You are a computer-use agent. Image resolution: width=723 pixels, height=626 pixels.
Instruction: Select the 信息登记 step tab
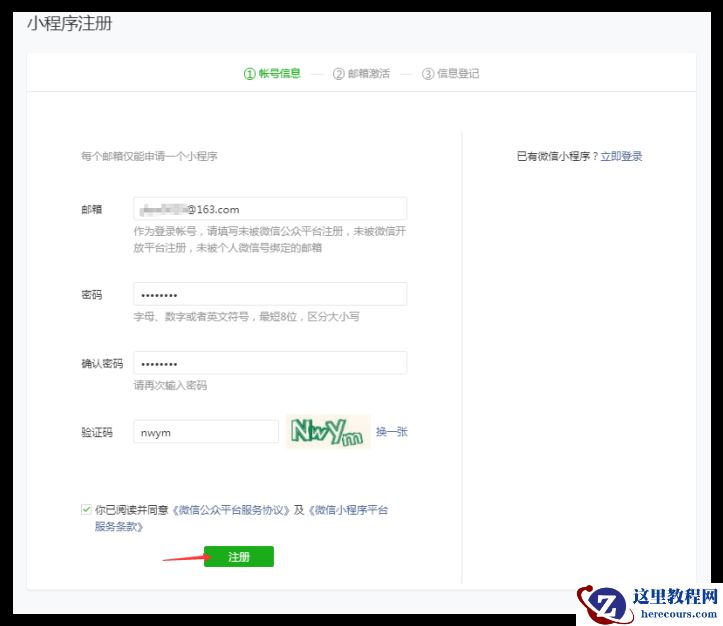(451, 73)
